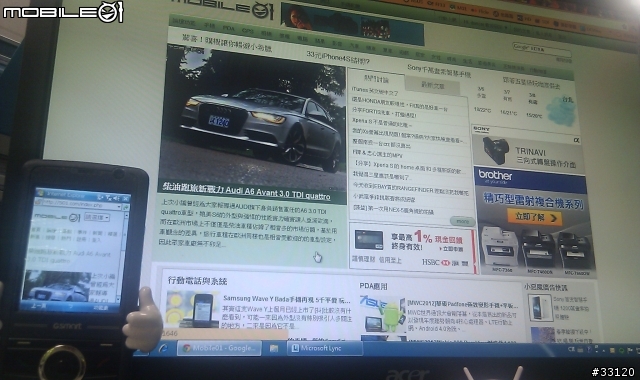Open the Audi A6 Avant link on phone page
The width and height of the screenshot is (640, 380).
[x=69, y=256]
